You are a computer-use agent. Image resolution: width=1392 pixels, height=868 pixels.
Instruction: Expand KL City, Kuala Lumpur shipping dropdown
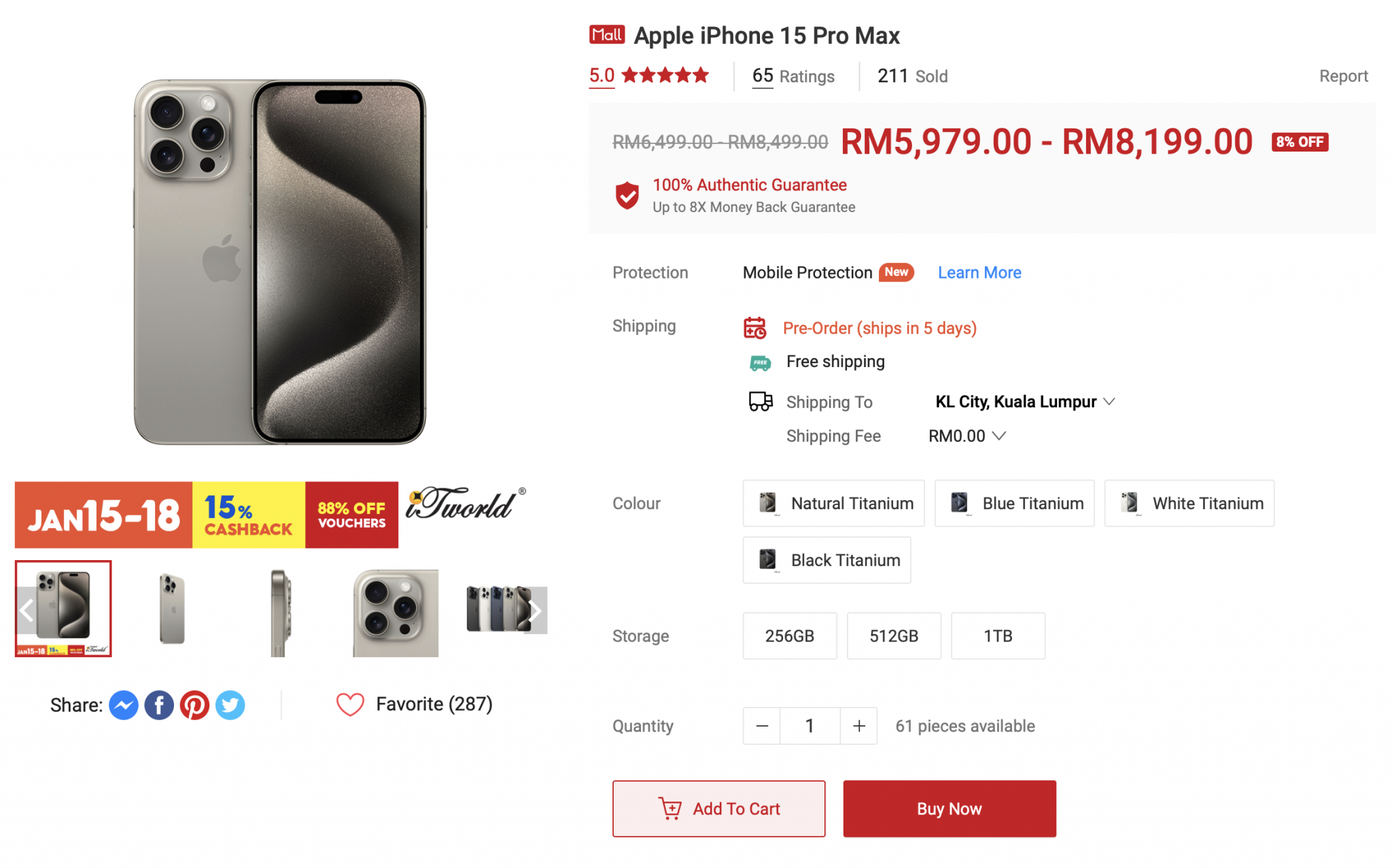pyautogui.click(x=1025, y=402)
